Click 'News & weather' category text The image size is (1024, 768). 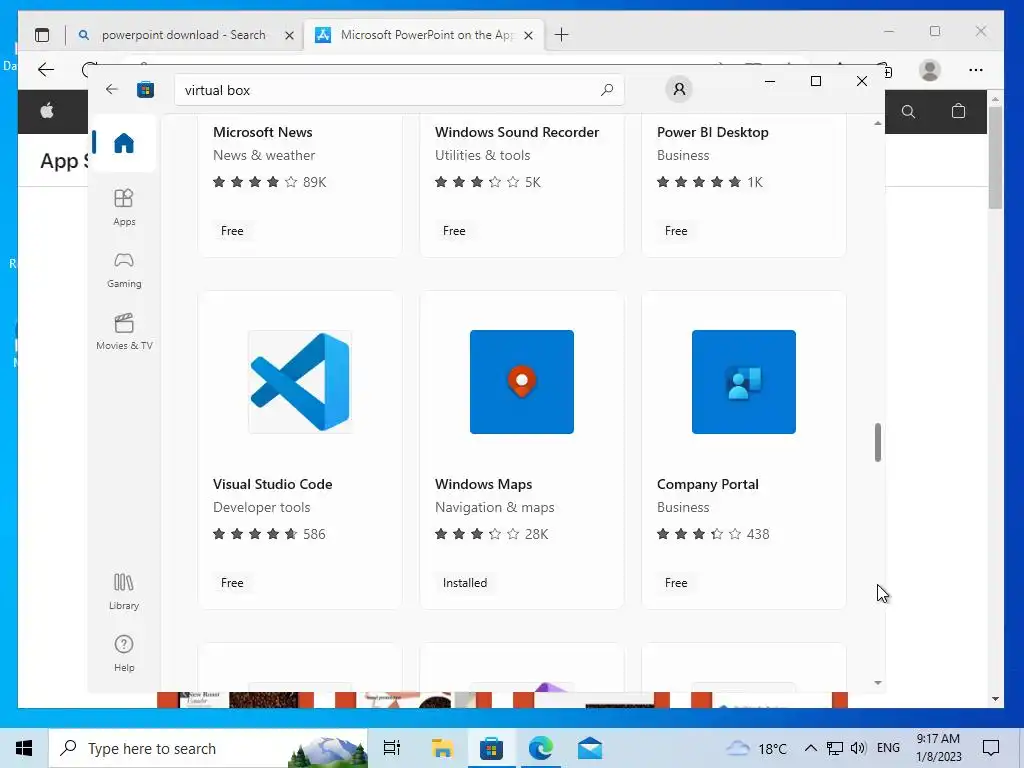tap(264, 155)
